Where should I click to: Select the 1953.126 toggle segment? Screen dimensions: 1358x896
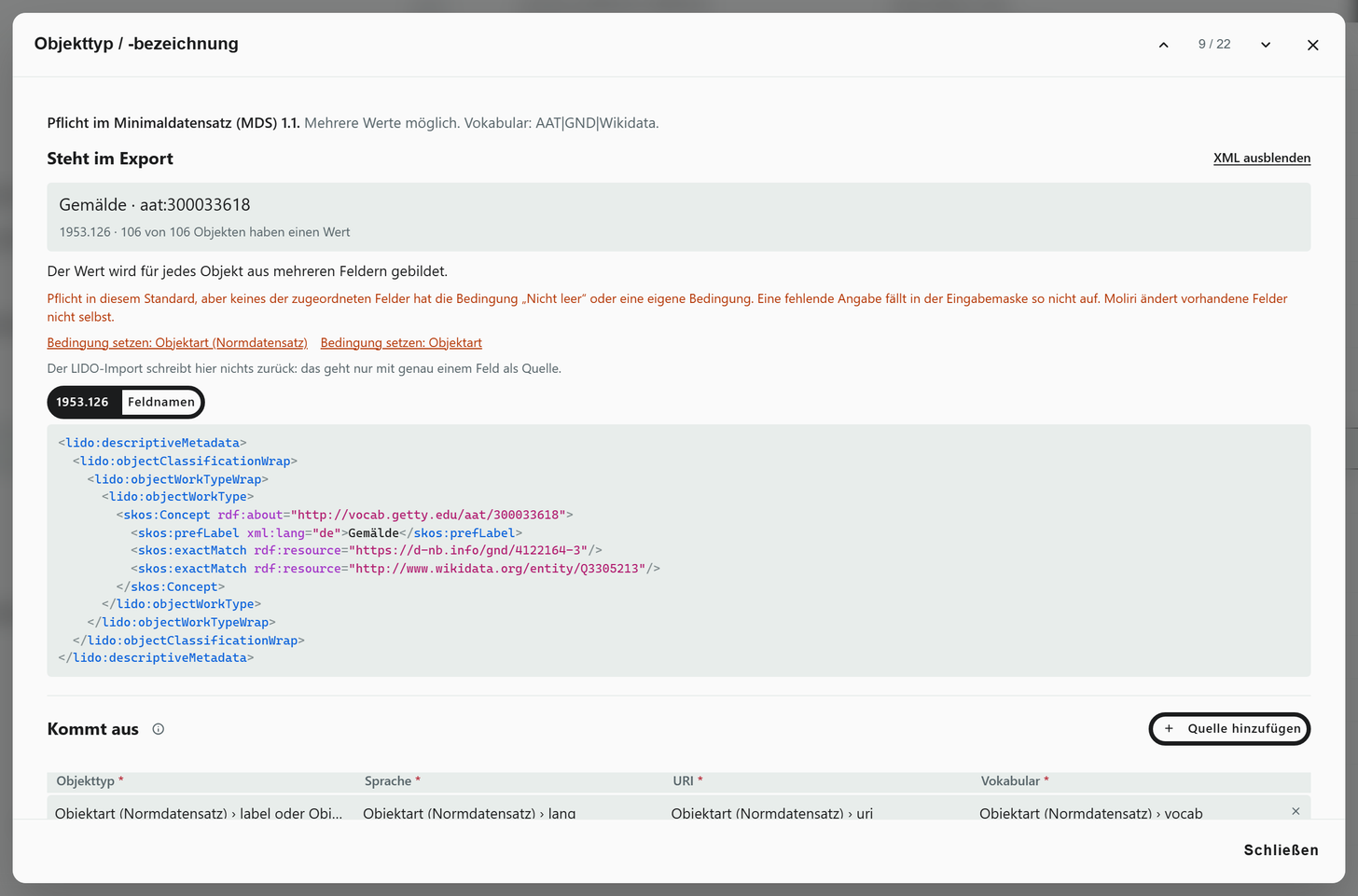tap(85, 402)
